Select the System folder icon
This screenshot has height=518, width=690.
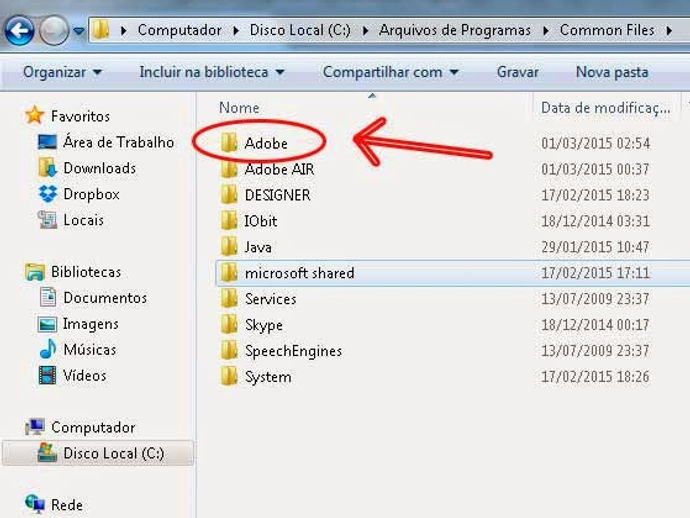pos(229,376)
